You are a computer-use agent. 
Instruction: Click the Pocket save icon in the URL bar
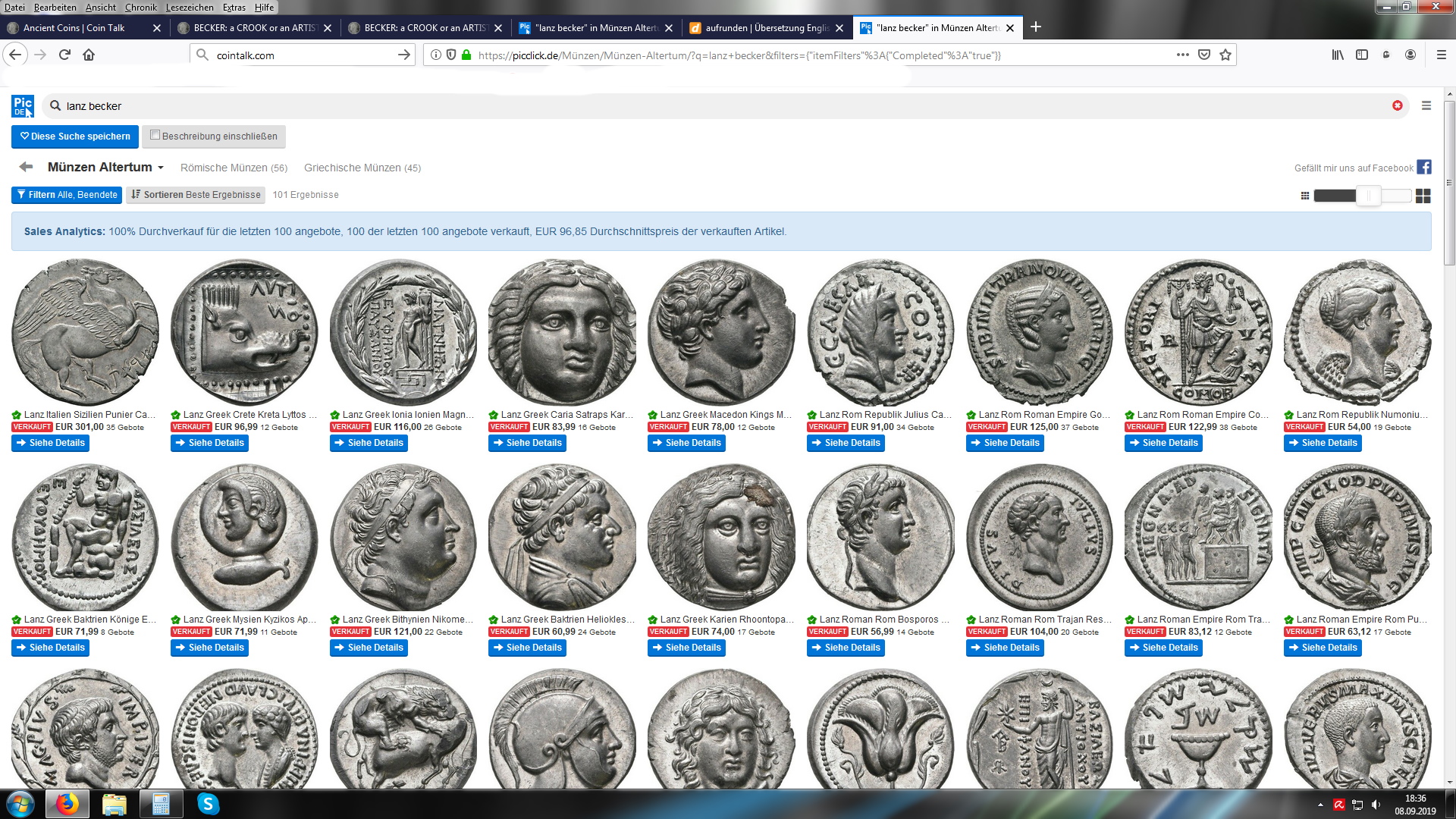pyautogui.click(x=1203, y=55)
